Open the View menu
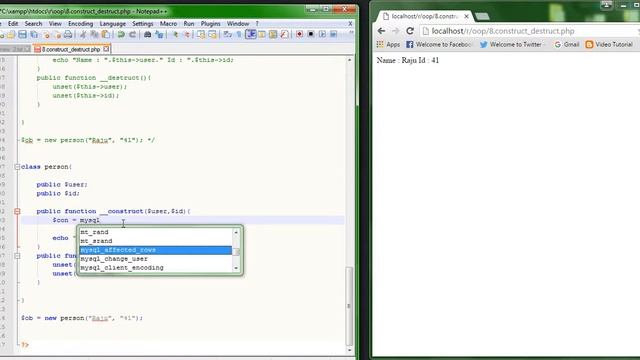This screenshot has height=360, width=640. point(55,24)
